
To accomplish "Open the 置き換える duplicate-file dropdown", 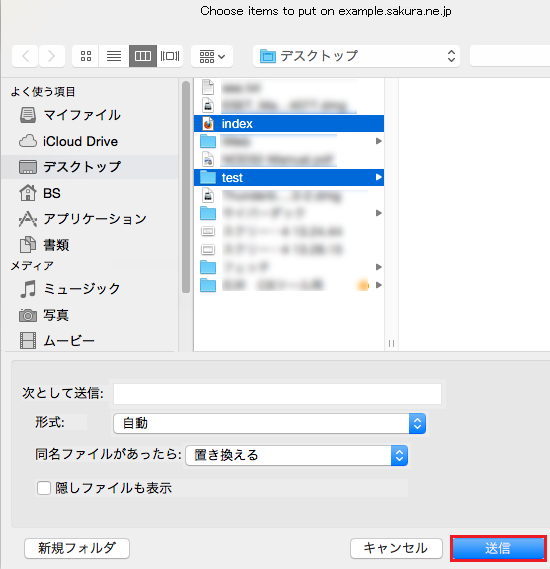I will [296, 455].
